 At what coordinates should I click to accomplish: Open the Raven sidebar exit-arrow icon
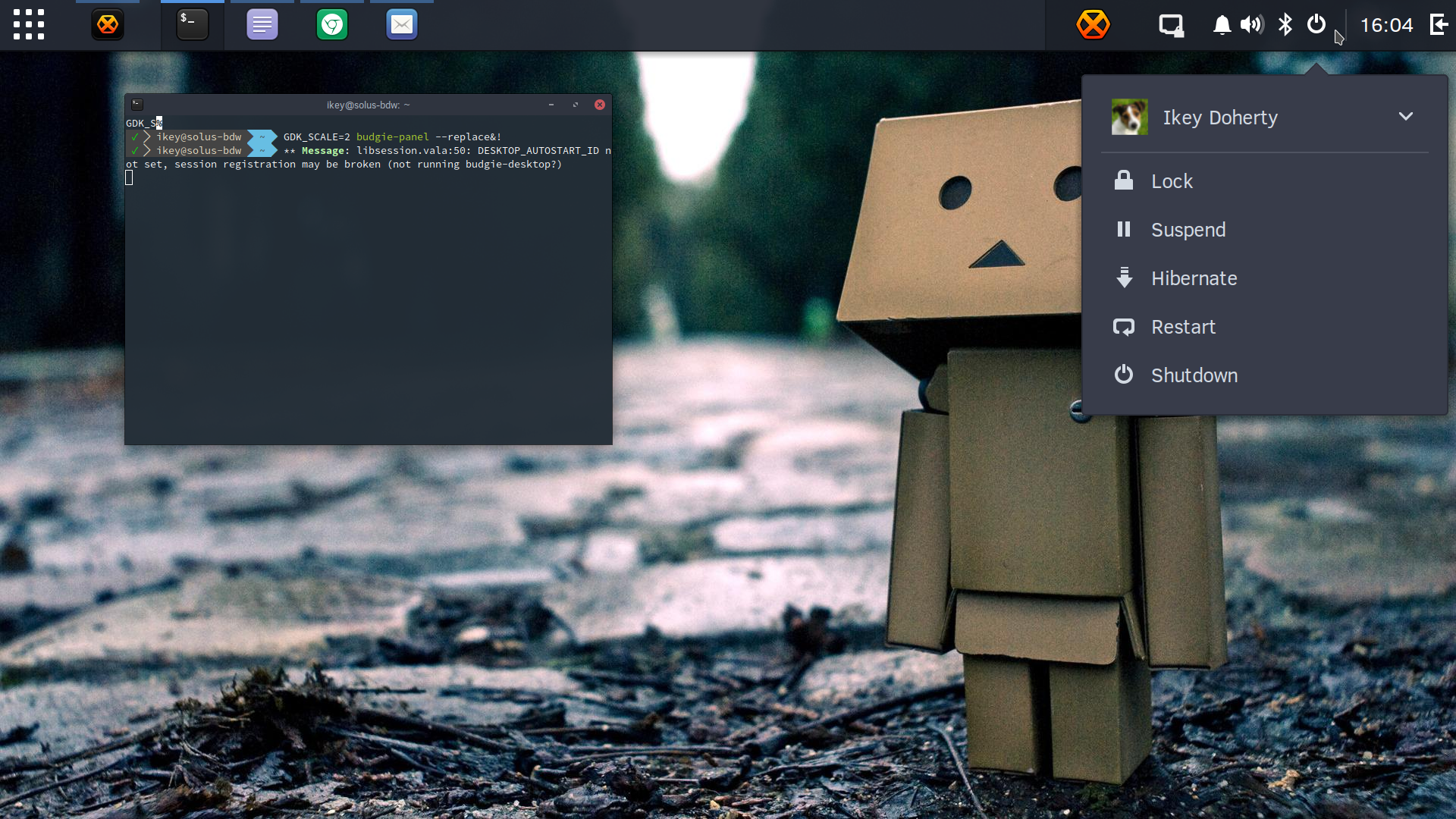(1439, 25)
